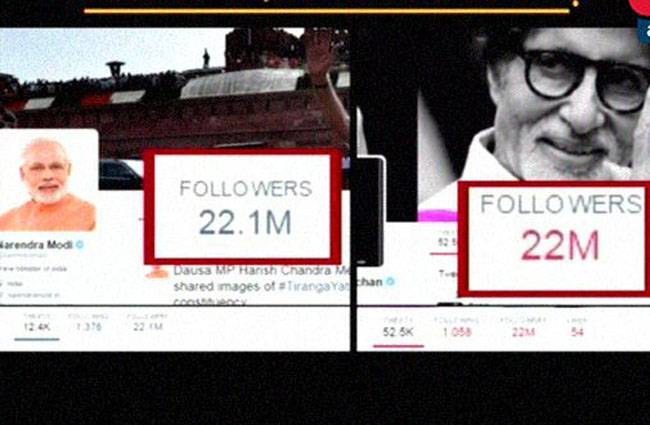Open the Tweets 12.4K tab
This screenshot has width=650, height=425.
[x=37, y=323]
